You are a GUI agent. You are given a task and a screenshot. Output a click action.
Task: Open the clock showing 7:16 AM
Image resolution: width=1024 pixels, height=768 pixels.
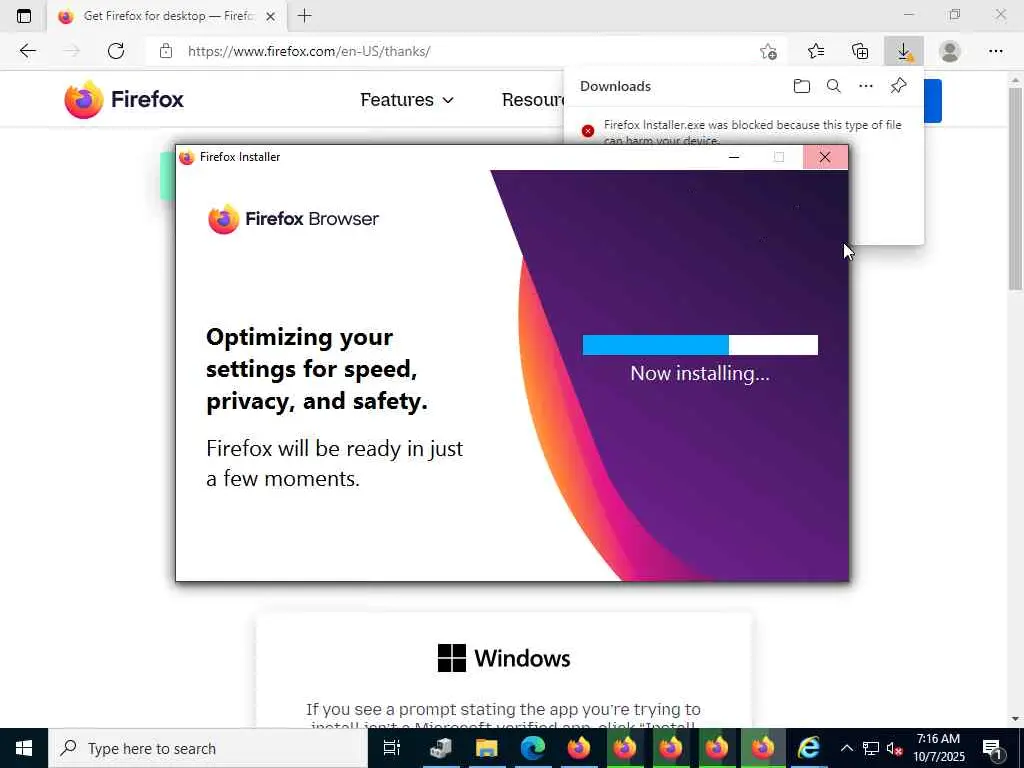938,748
